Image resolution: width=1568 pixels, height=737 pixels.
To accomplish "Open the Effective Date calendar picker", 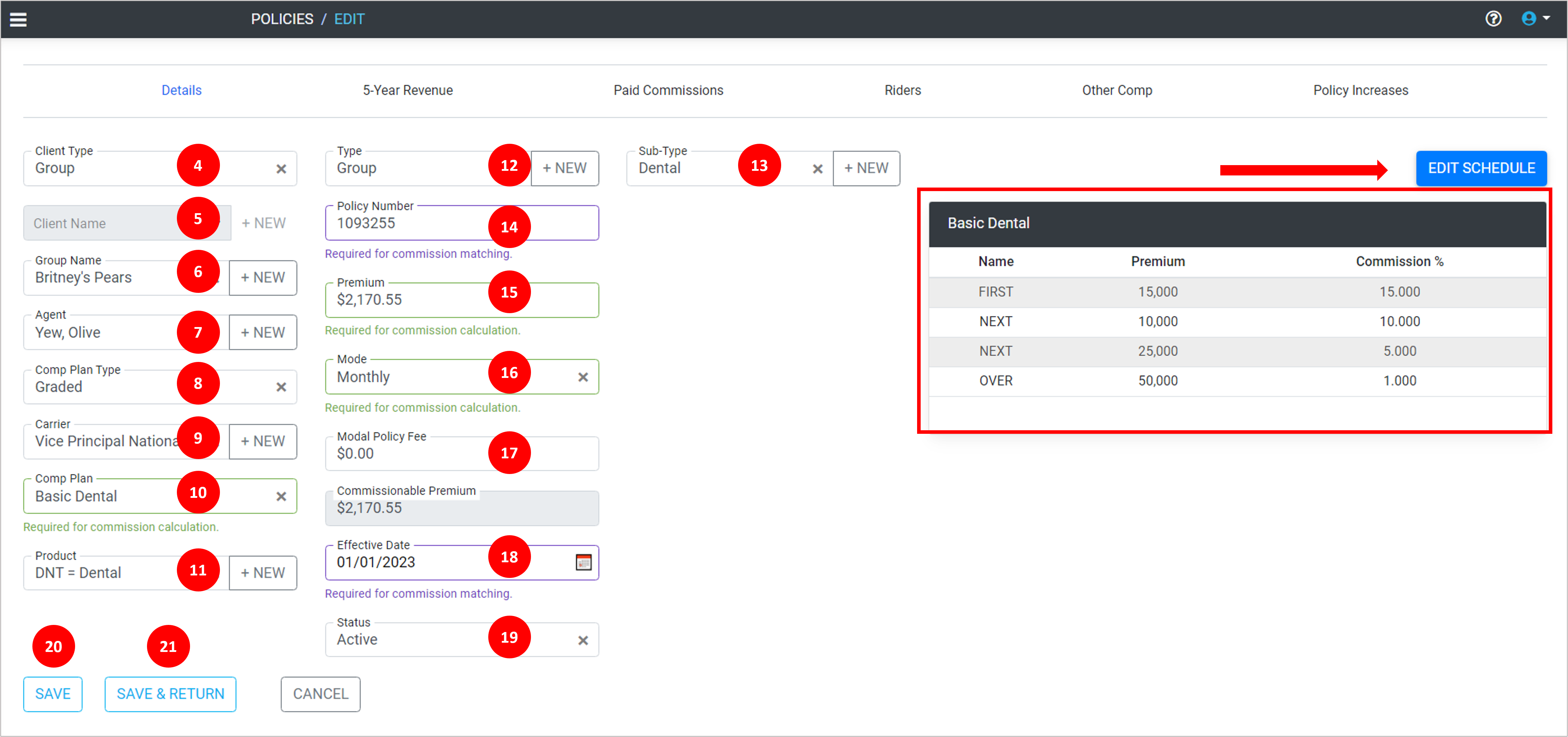I will pos(583,562).
